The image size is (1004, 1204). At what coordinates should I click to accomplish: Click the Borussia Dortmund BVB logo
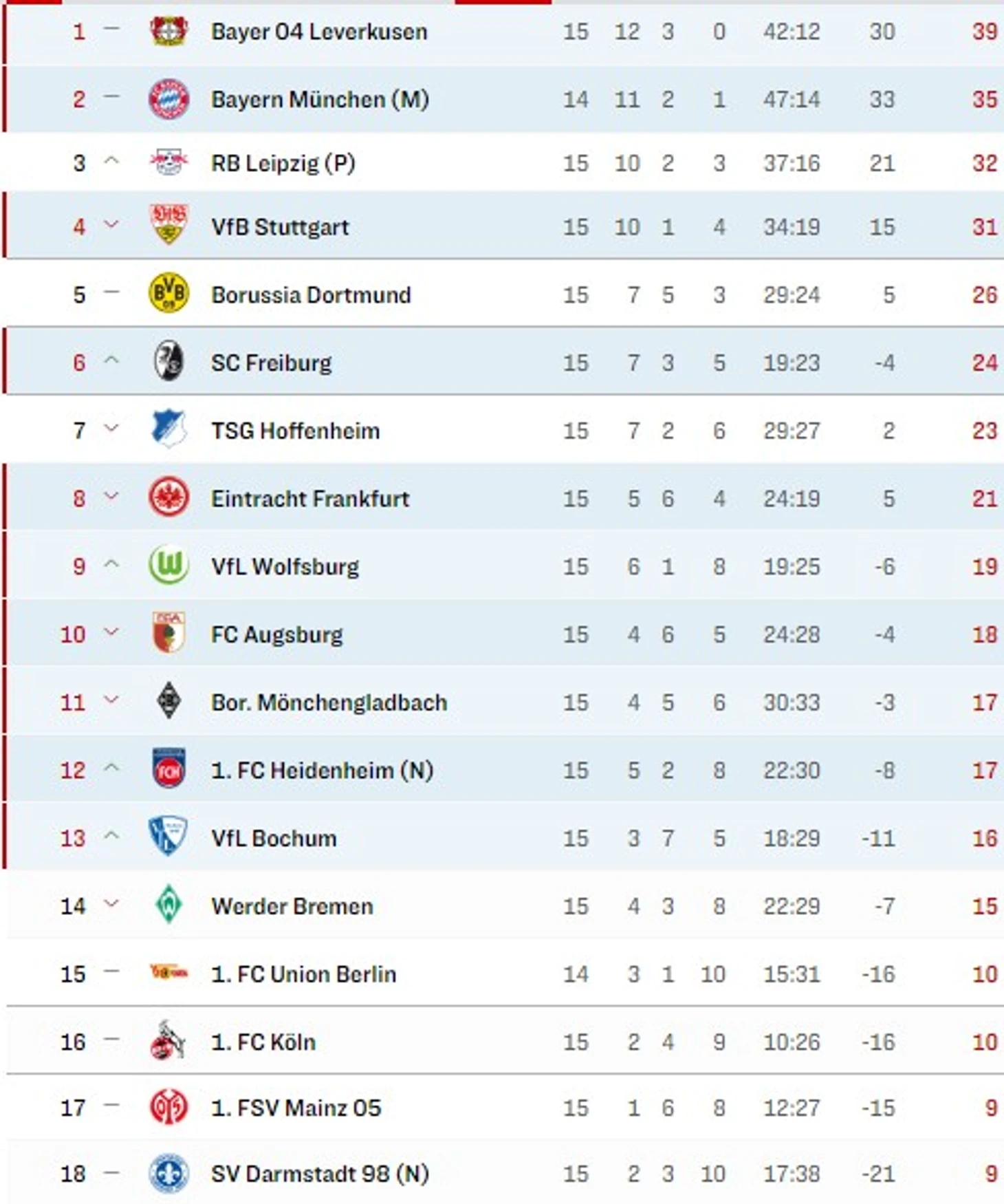click(x=168, y=292)
